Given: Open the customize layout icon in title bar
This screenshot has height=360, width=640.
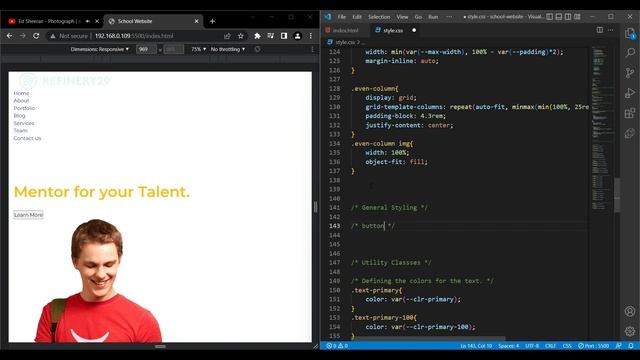Looking at the screenshot, I should click(x=577, y=17).
